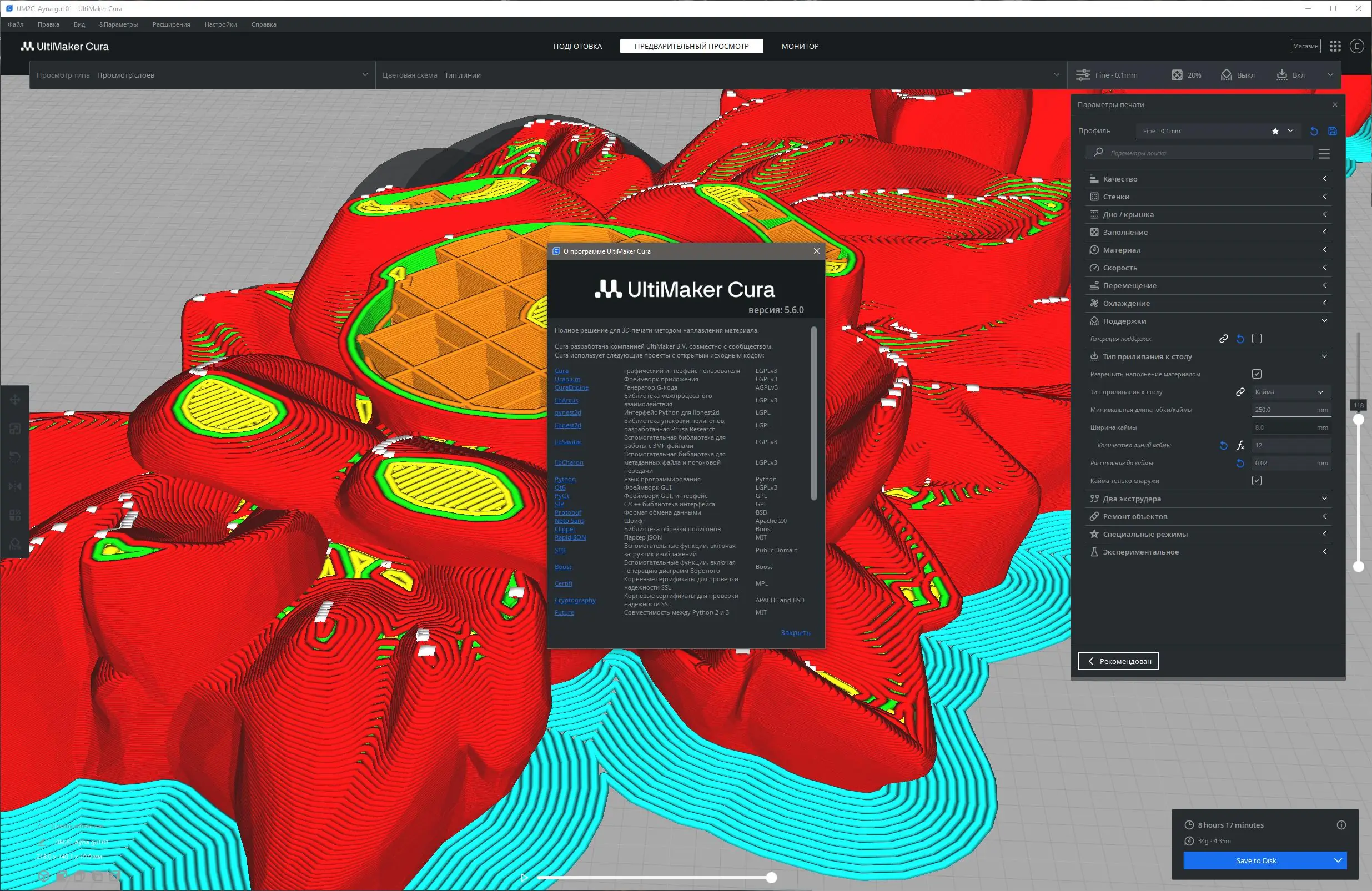
Task: Click the fx formula icon for brim line count
Action: tap(1240, 445)
